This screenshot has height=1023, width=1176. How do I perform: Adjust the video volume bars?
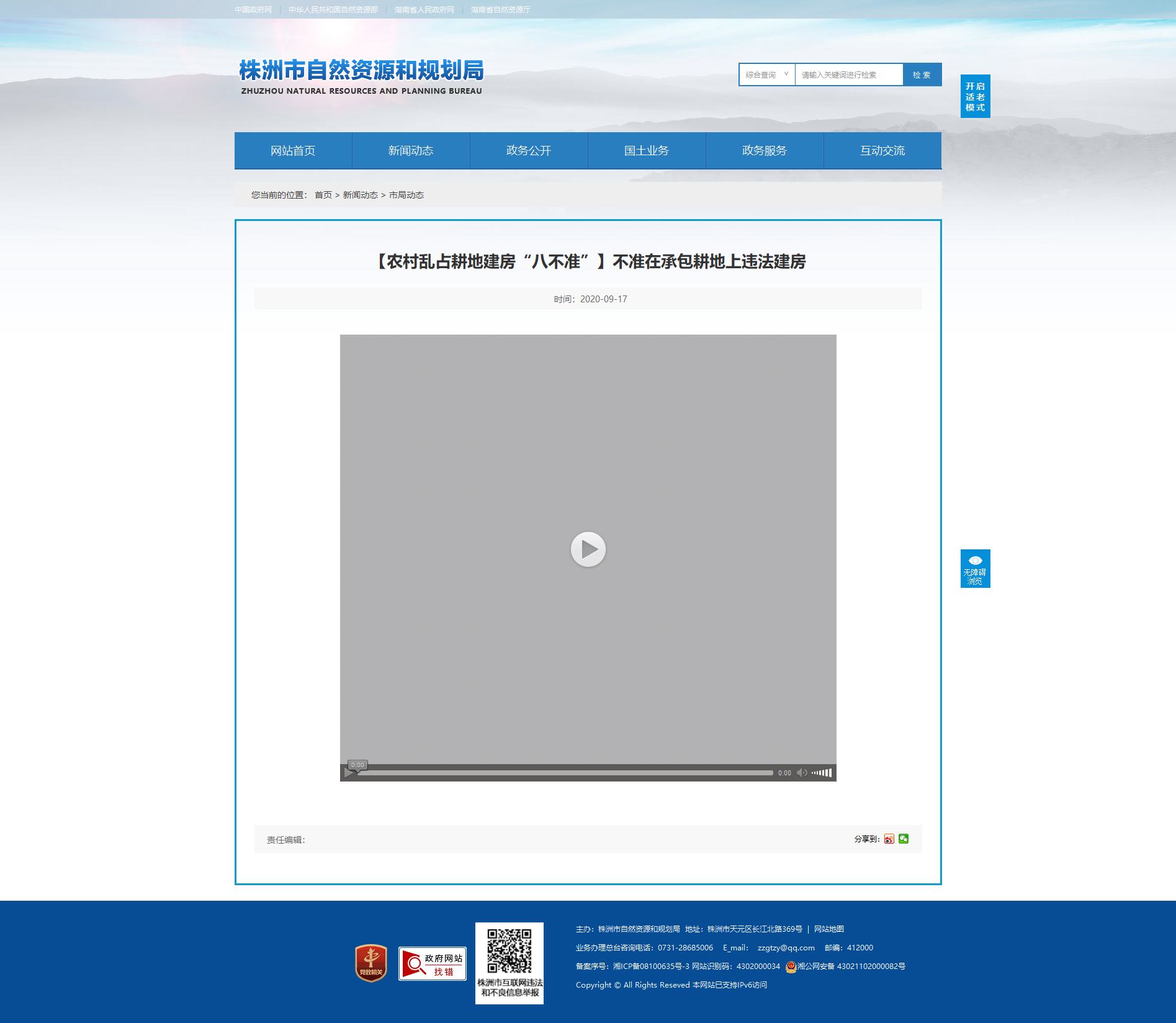point(822,773)
